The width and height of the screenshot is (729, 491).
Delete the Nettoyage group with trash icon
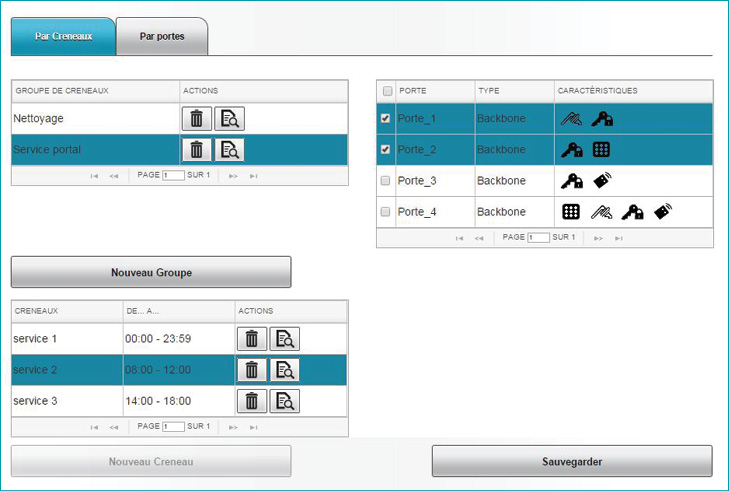(196, 119)
